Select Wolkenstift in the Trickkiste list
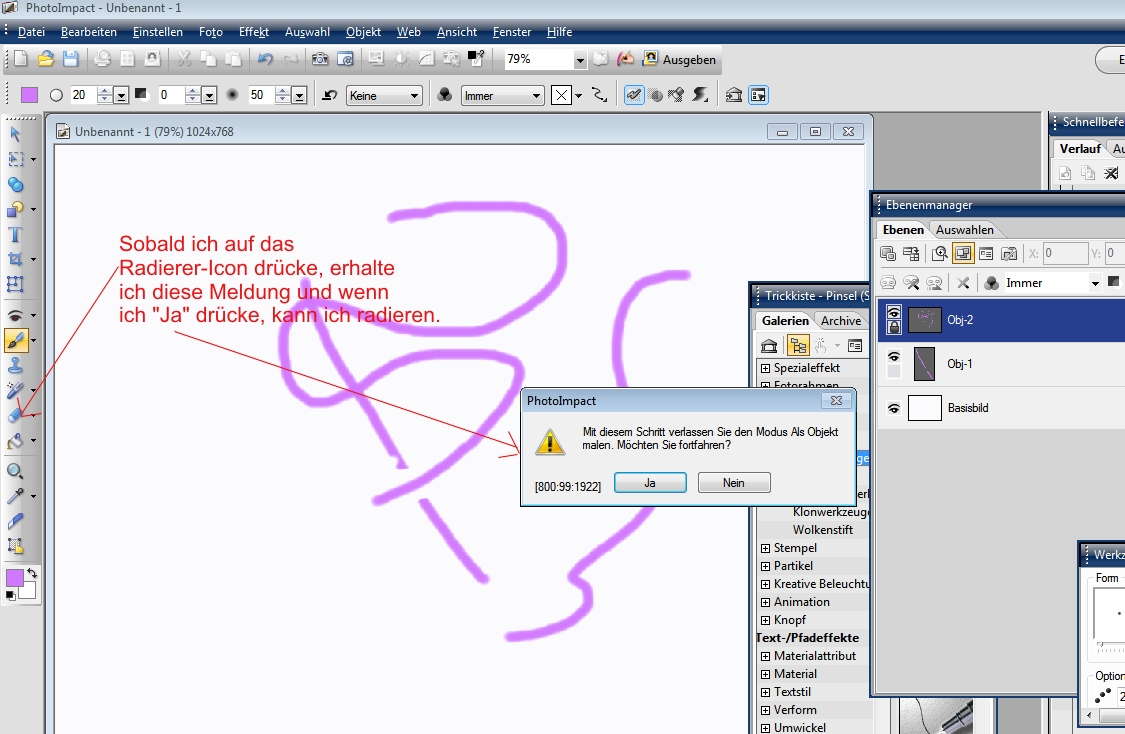 [x=822, y=530]
